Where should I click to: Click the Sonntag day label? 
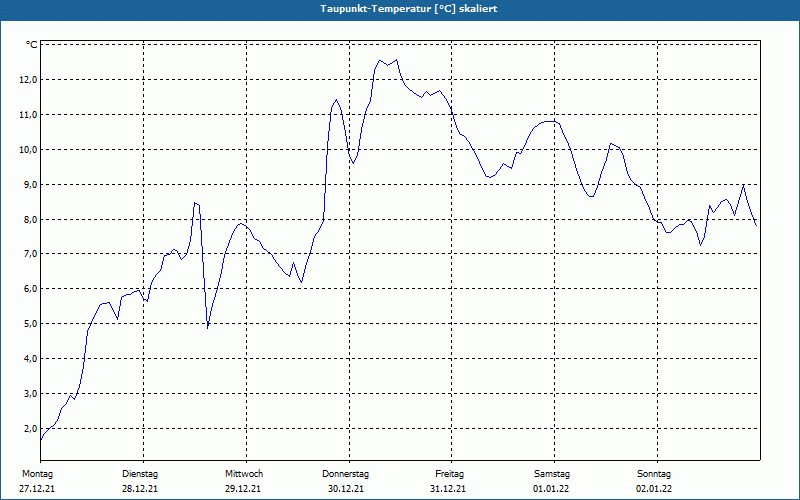[654, 474]
